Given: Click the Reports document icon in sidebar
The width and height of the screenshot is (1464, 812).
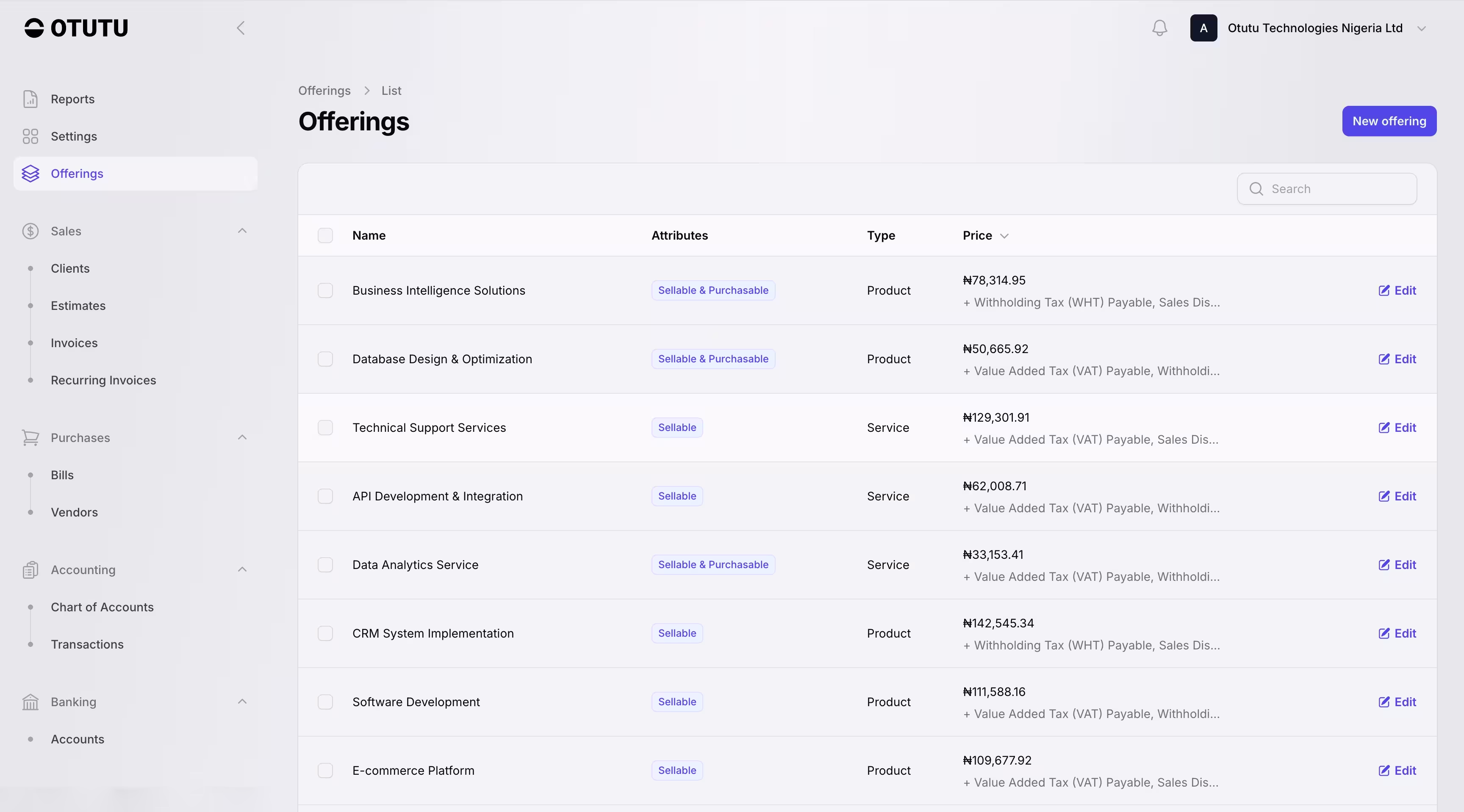Looking at the screenshot, I should point(30,99).
